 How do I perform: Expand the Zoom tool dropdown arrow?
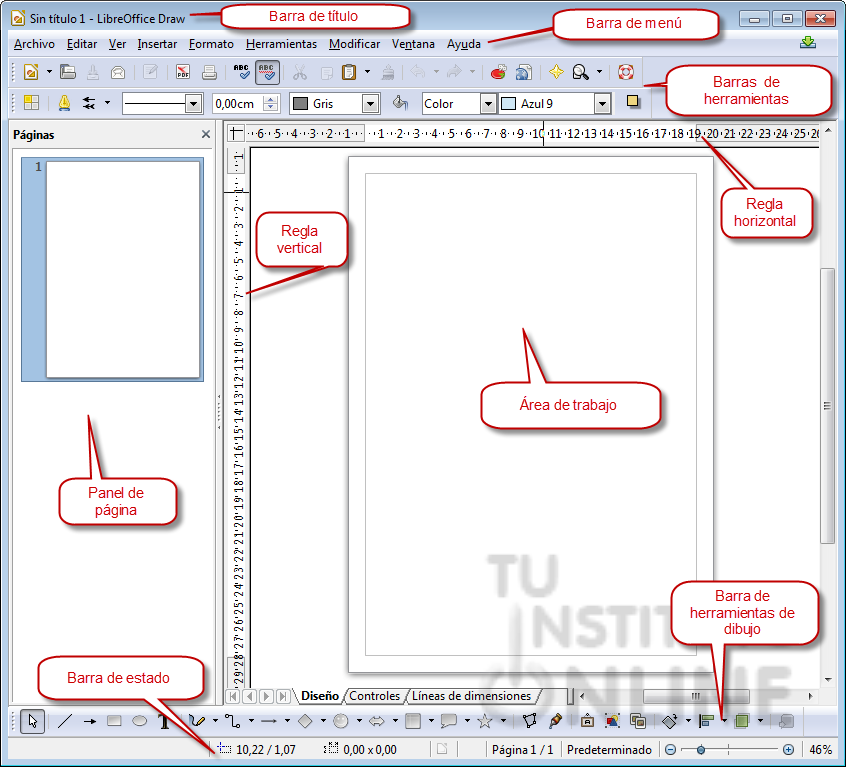click(x=599, y=72)
